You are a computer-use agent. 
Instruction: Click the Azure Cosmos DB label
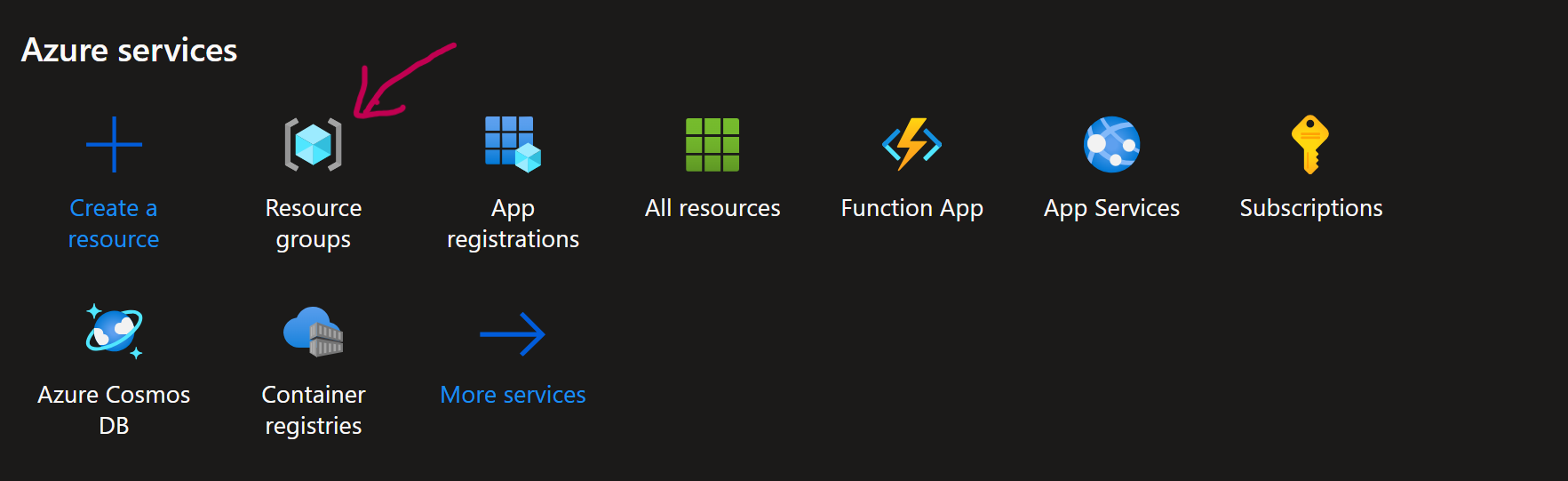(x=114, y=410)
